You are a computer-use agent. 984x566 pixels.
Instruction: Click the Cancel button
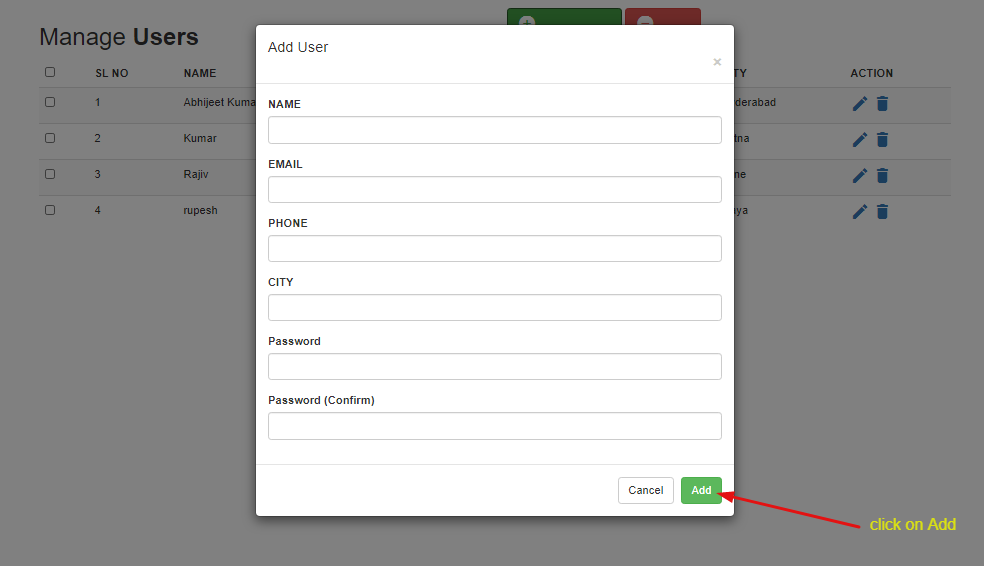click(x=646, y=490)
